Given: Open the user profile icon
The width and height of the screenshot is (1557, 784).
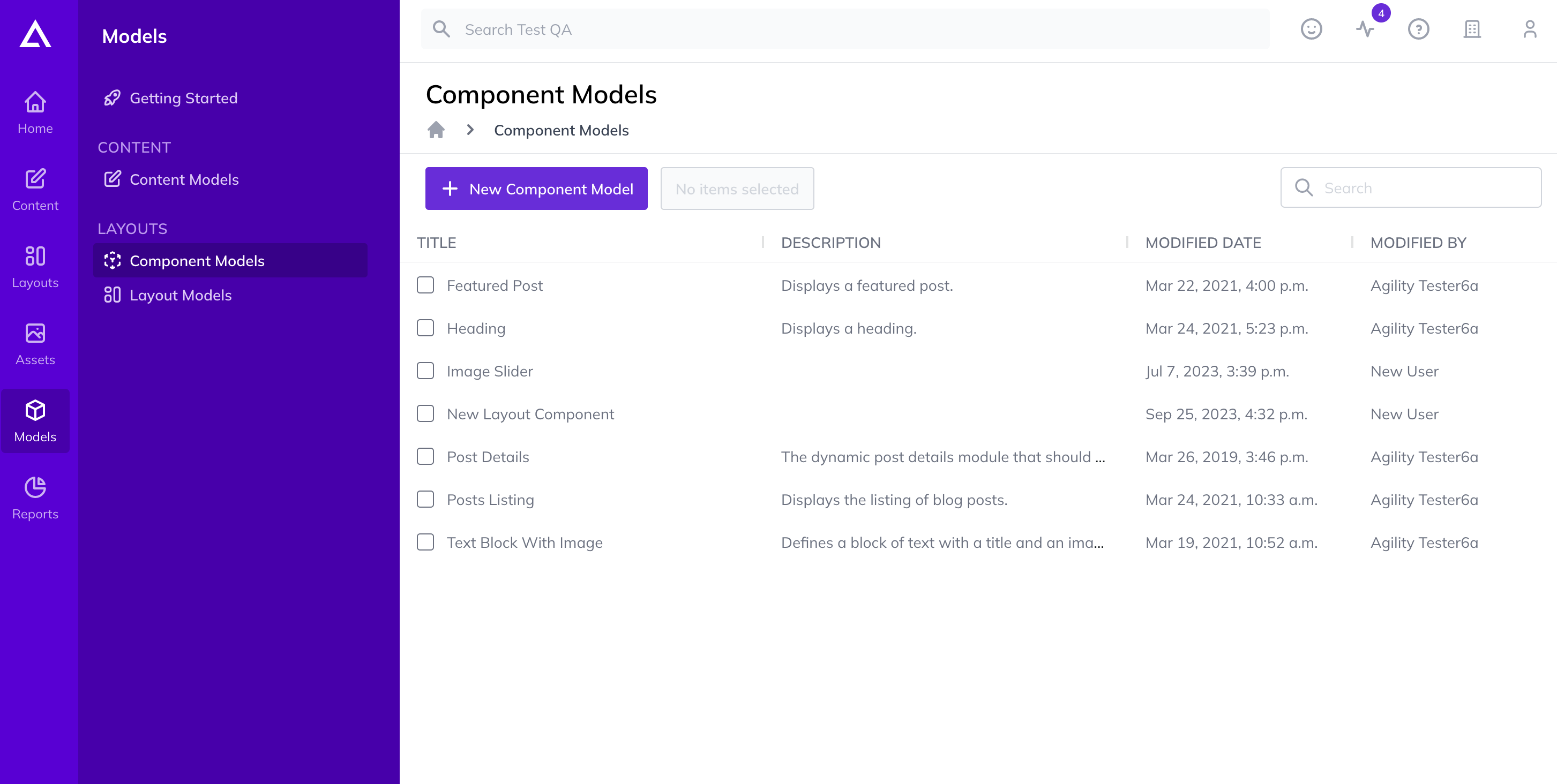Looking at the screenshot, I should (x=1529, y=29).
